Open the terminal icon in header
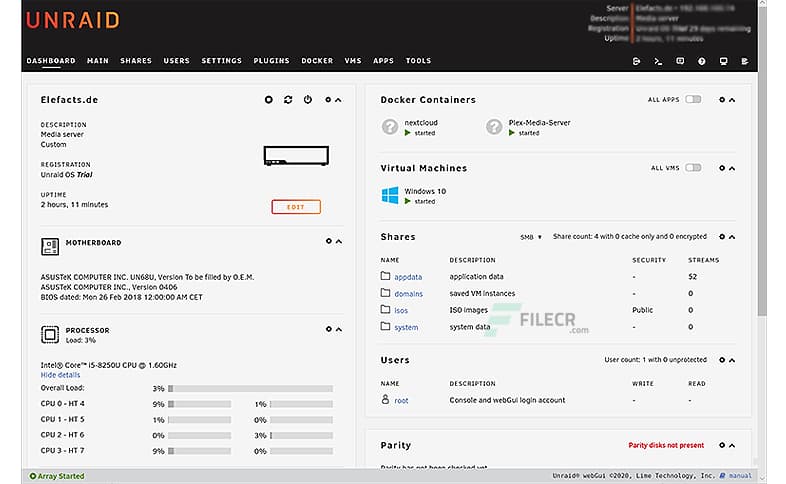This screenshot has height=484, width=786. (658, 61)
